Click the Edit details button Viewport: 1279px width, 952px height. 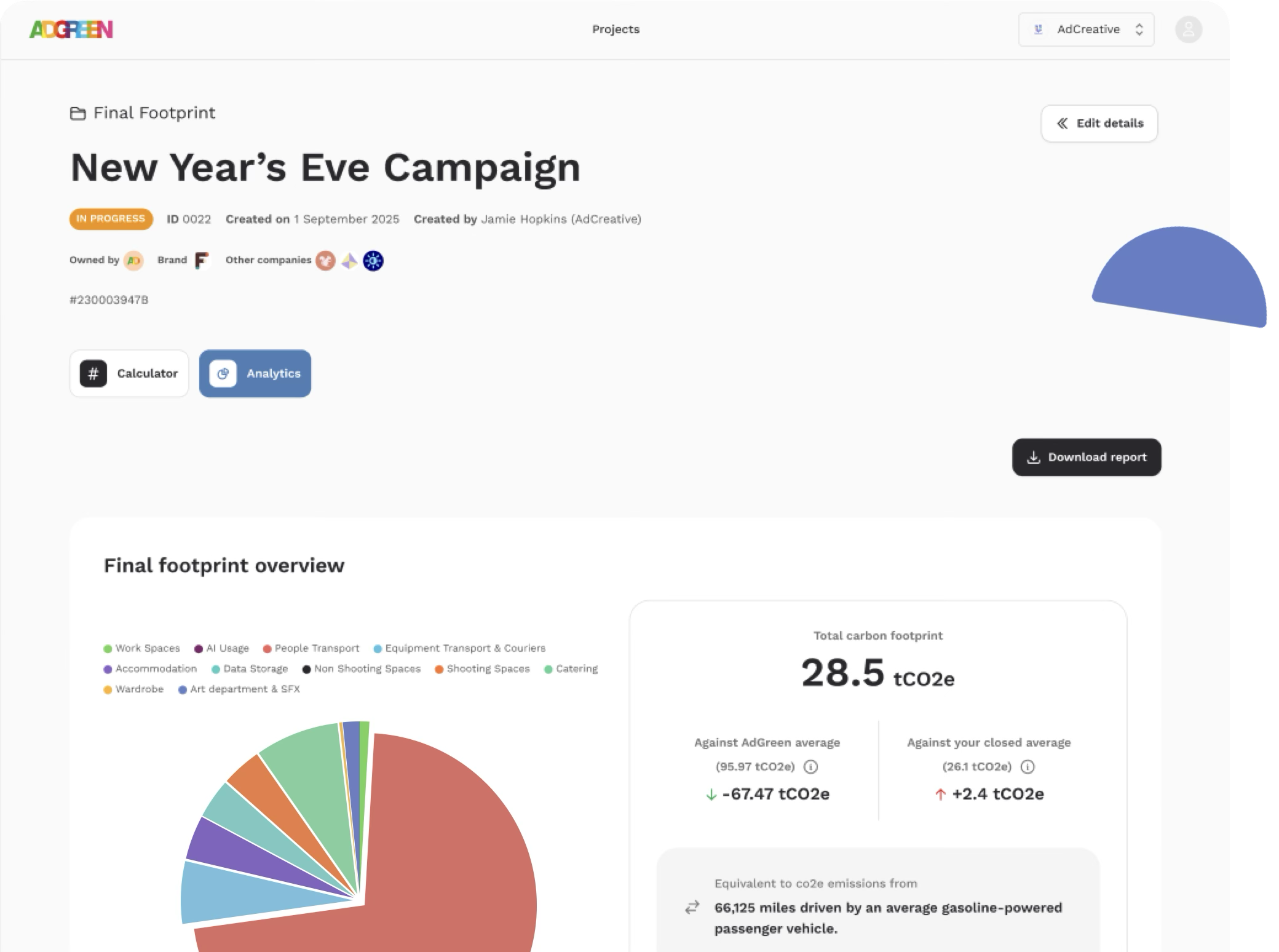pos(1099,124)
